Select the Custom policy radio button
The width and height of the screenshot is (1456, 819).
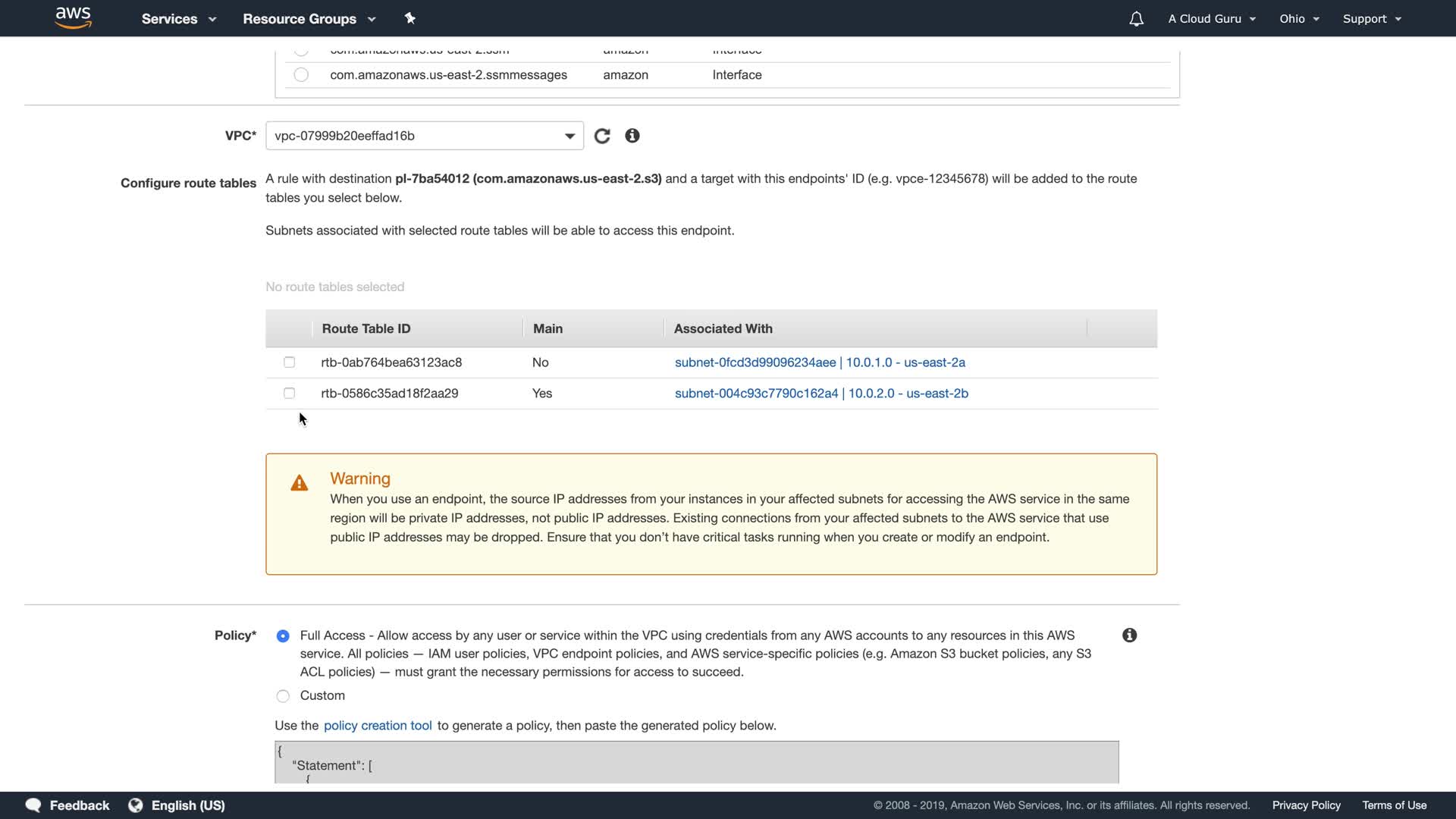coord(283,696)
